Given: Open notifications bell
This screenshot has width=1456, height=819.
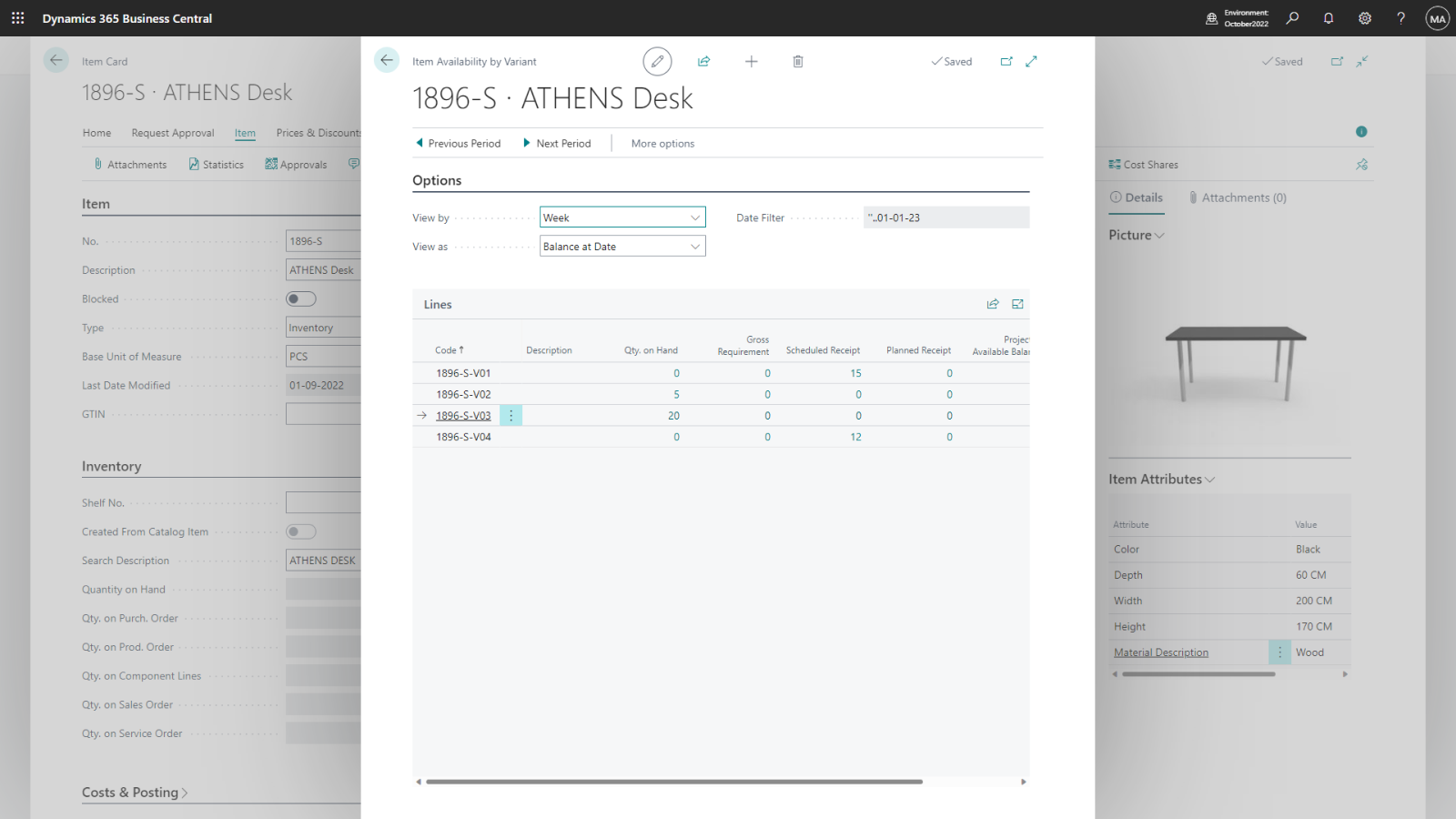Looking at the screenshot, I should click(x=1329, y=18).
